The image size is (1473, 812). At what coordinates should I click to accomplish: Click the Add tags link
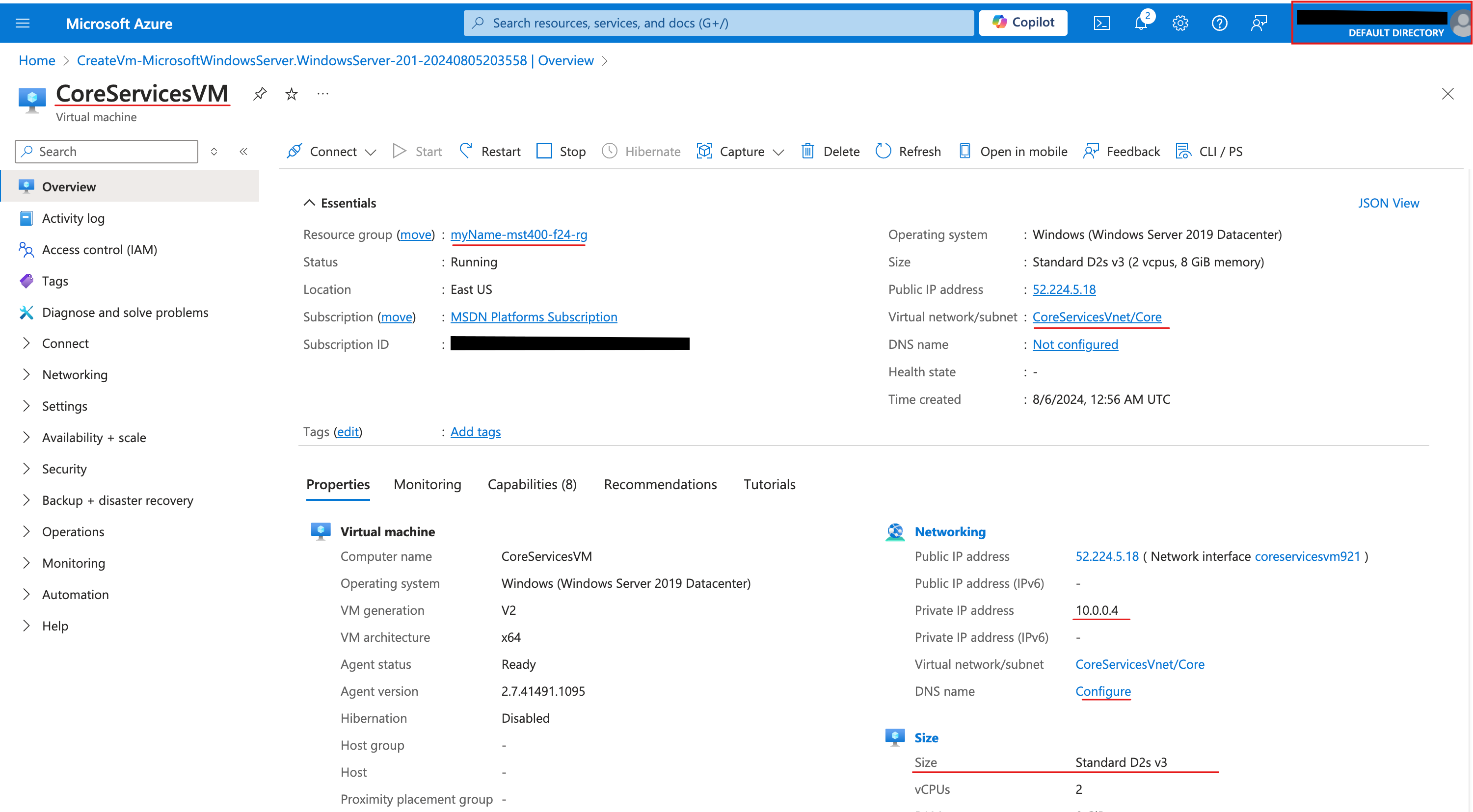[x=476, y=432]
